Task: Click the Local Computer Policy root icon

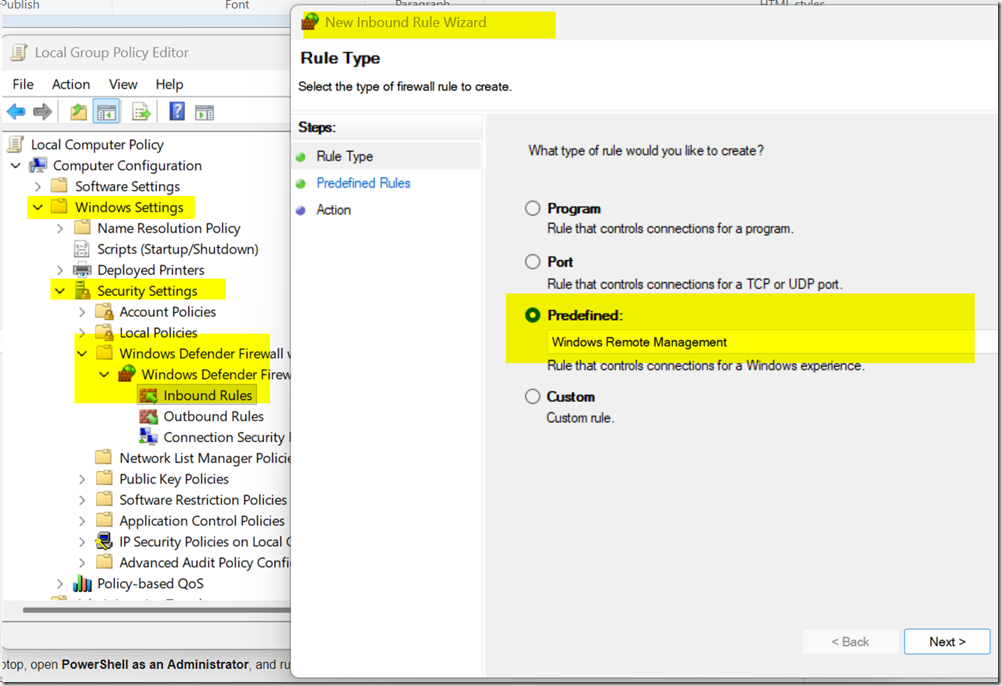Action: 16,144
